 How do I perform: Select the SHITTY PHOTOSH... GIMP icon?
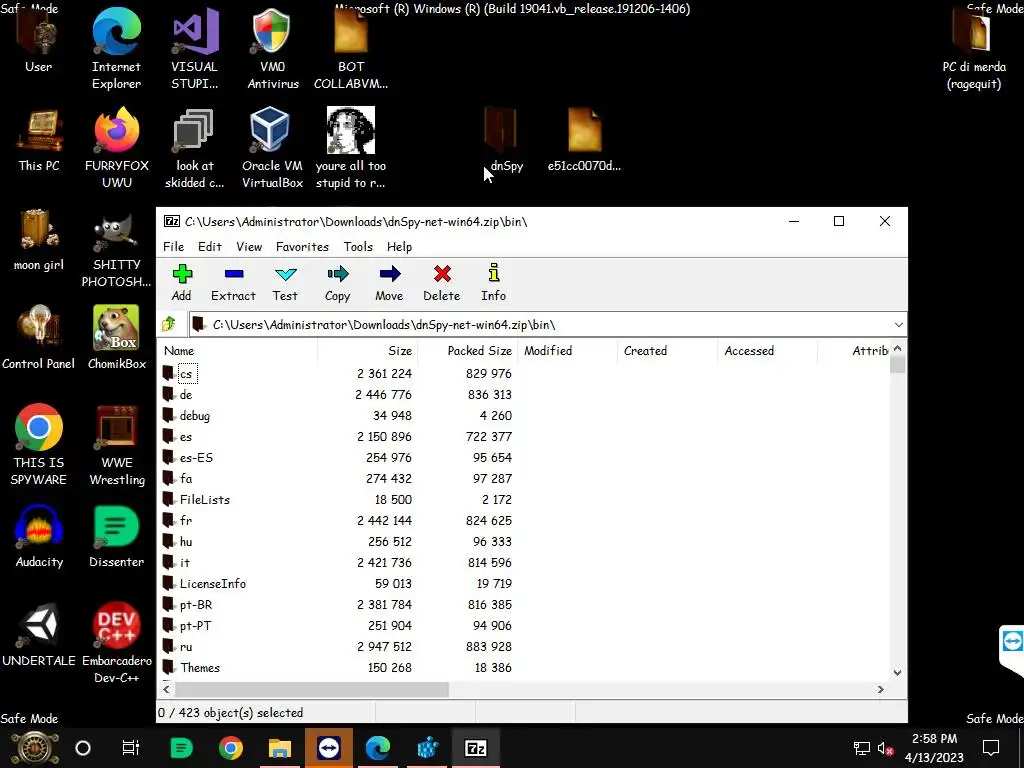[x=116, y=248]
